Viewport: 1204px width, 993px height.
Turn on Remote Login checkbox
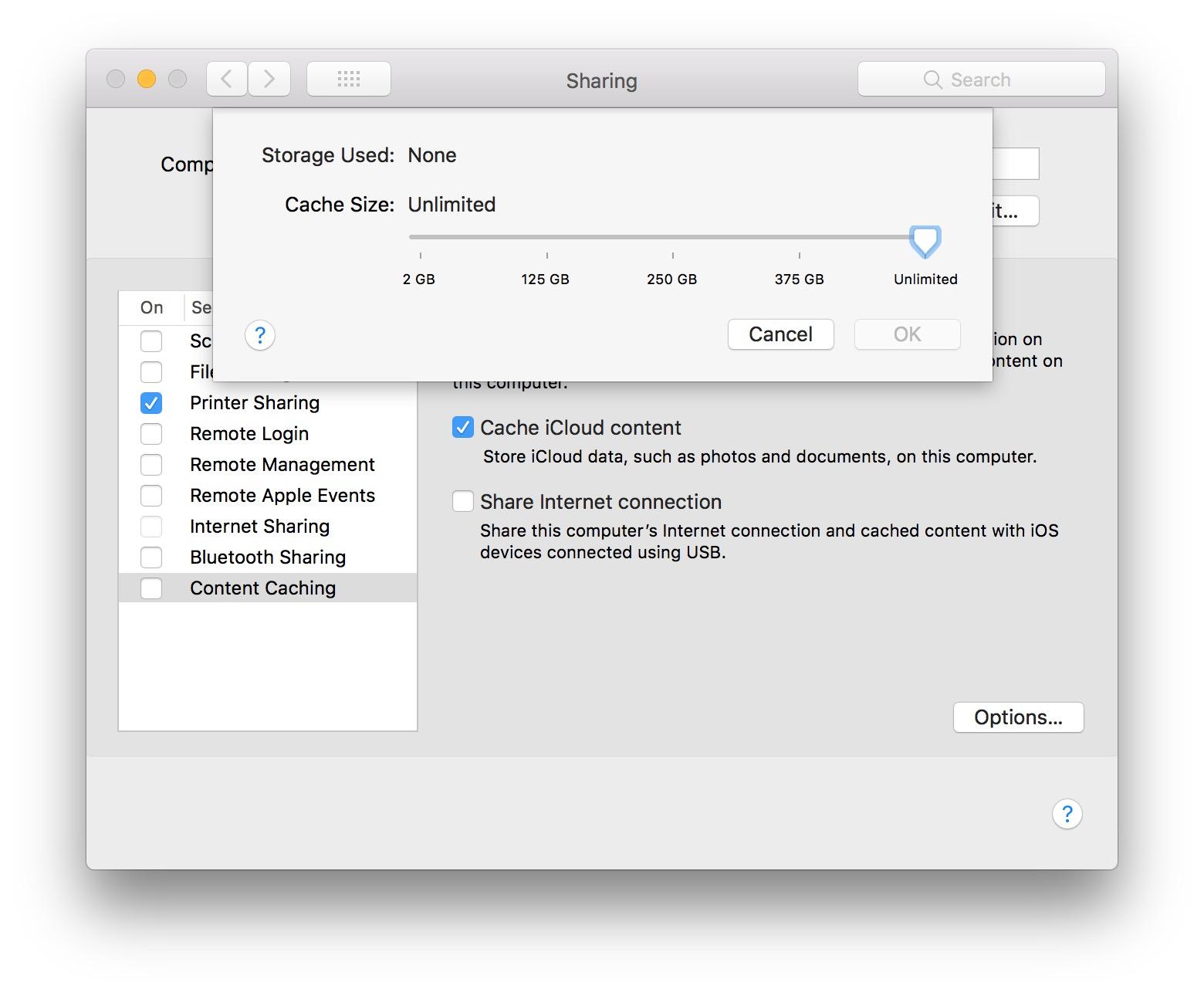pos(151,434)
